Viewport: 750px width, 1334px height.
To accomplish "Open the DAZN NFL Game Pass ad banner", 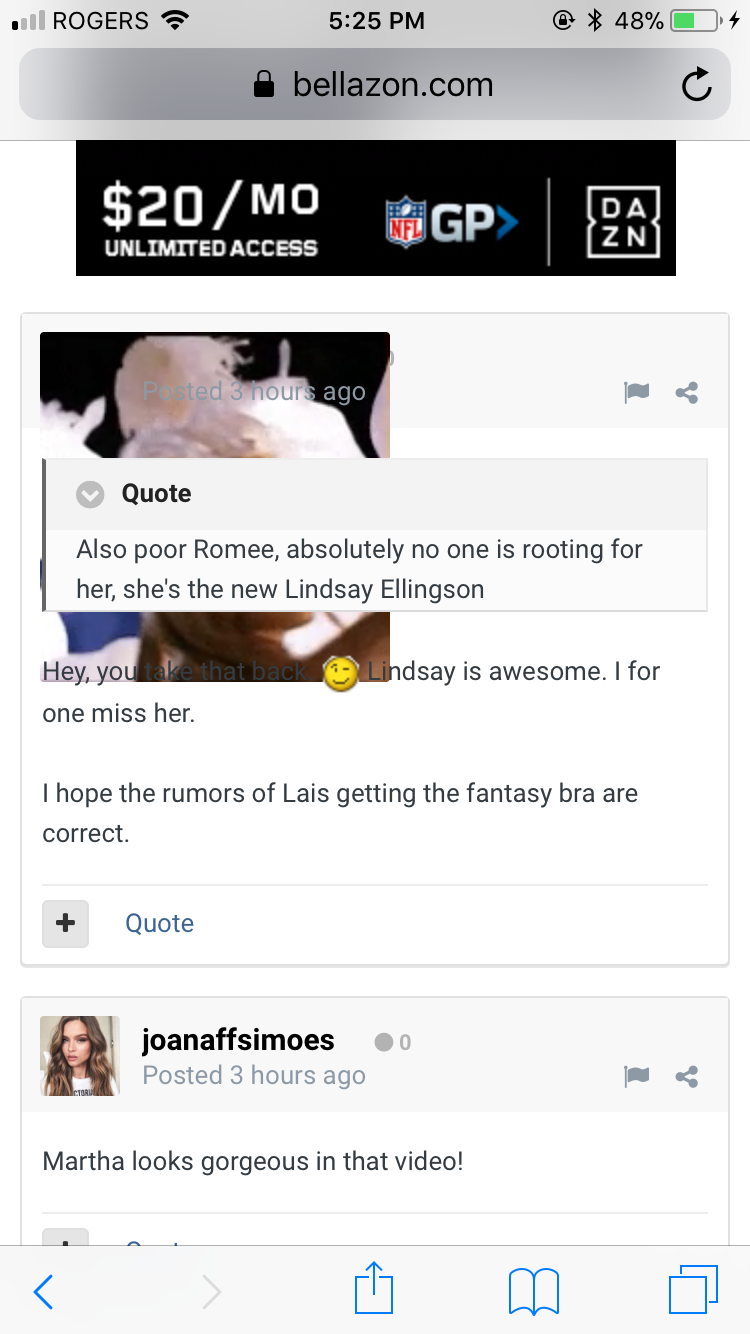I will click(376, 208).
